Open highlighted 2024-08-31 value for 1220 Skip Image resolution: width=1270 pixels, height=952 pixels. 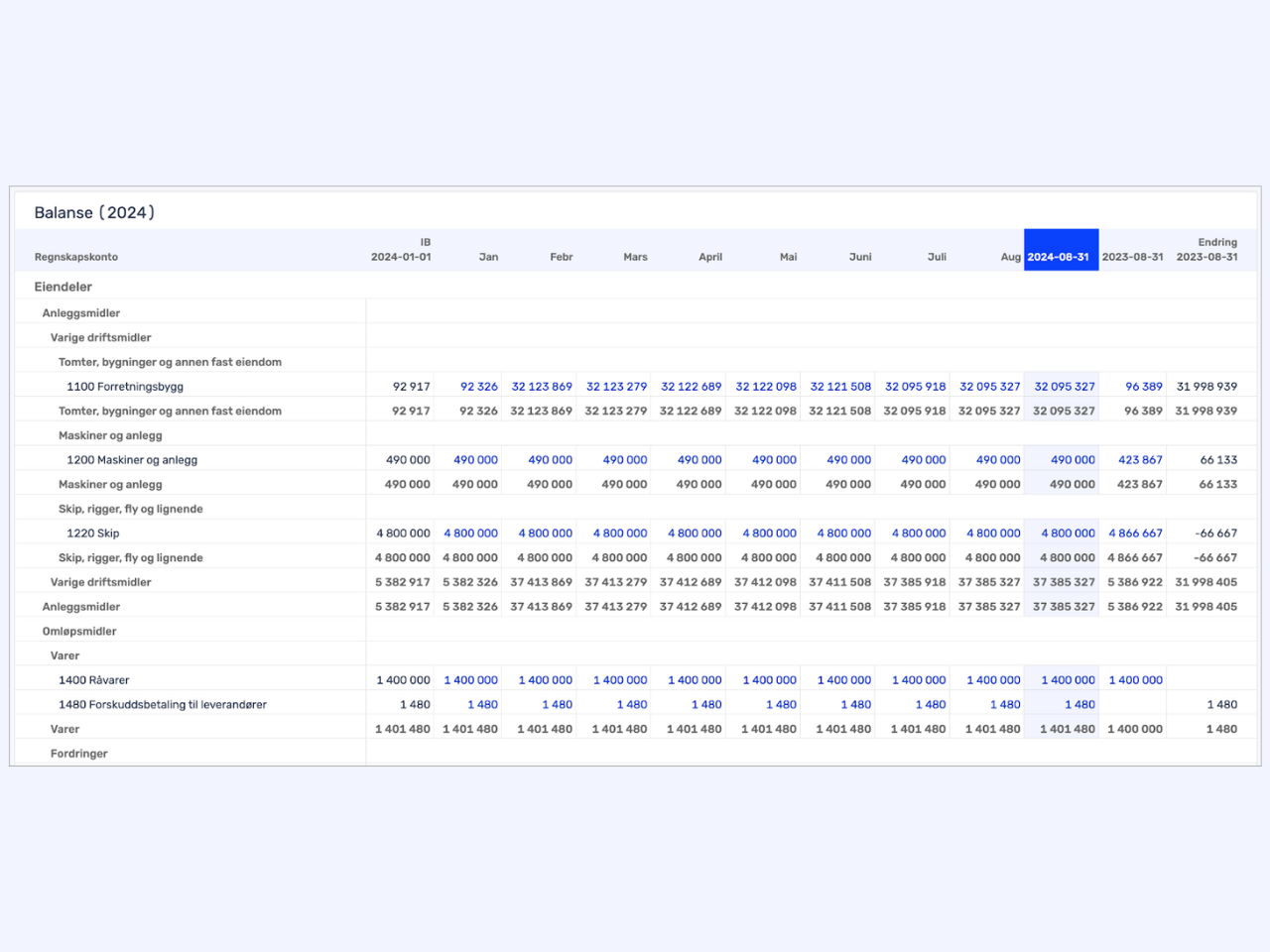[x=1069, y=534]
